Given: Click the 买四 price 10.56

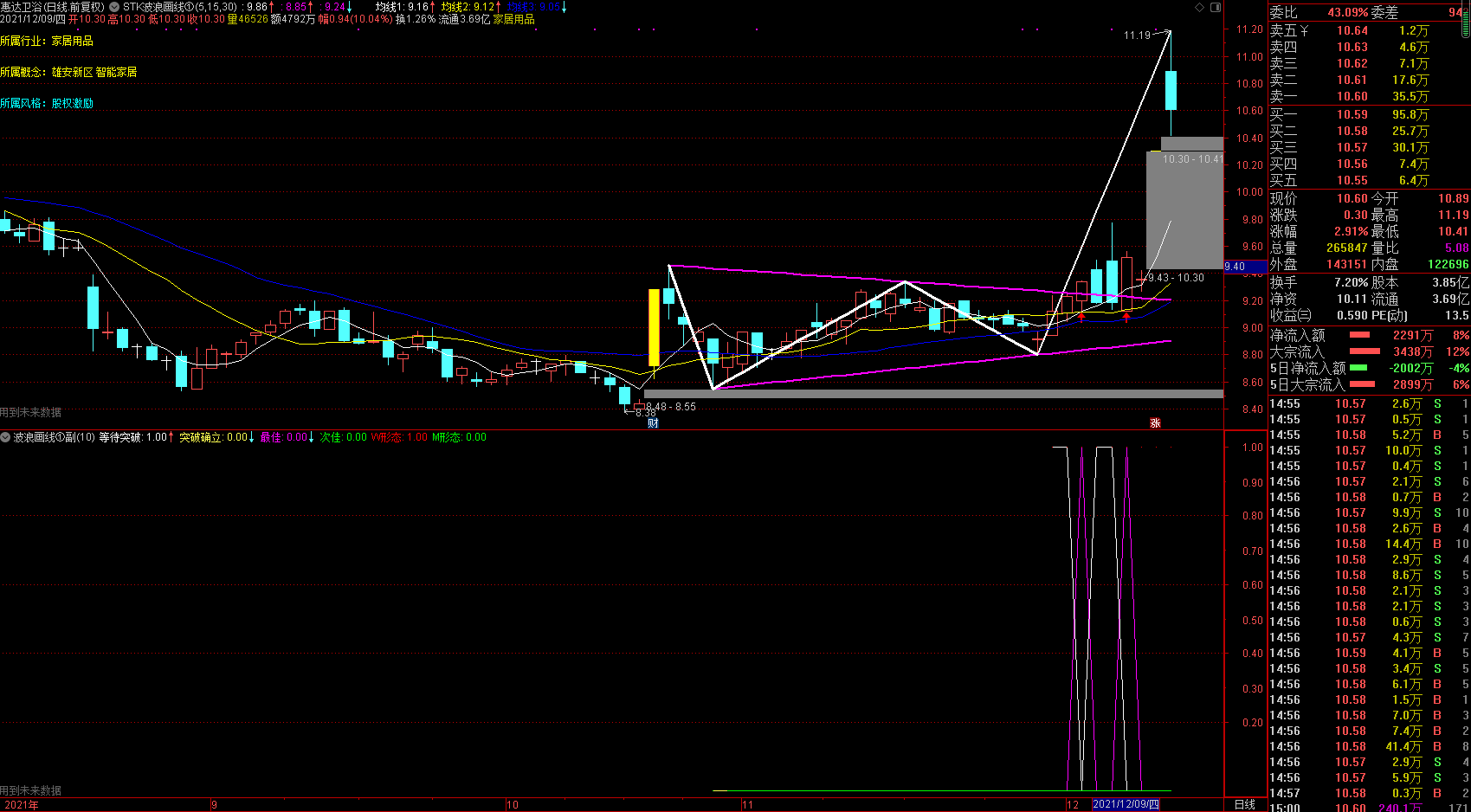Looking at the screenshot, I should tap(1352, 164).
